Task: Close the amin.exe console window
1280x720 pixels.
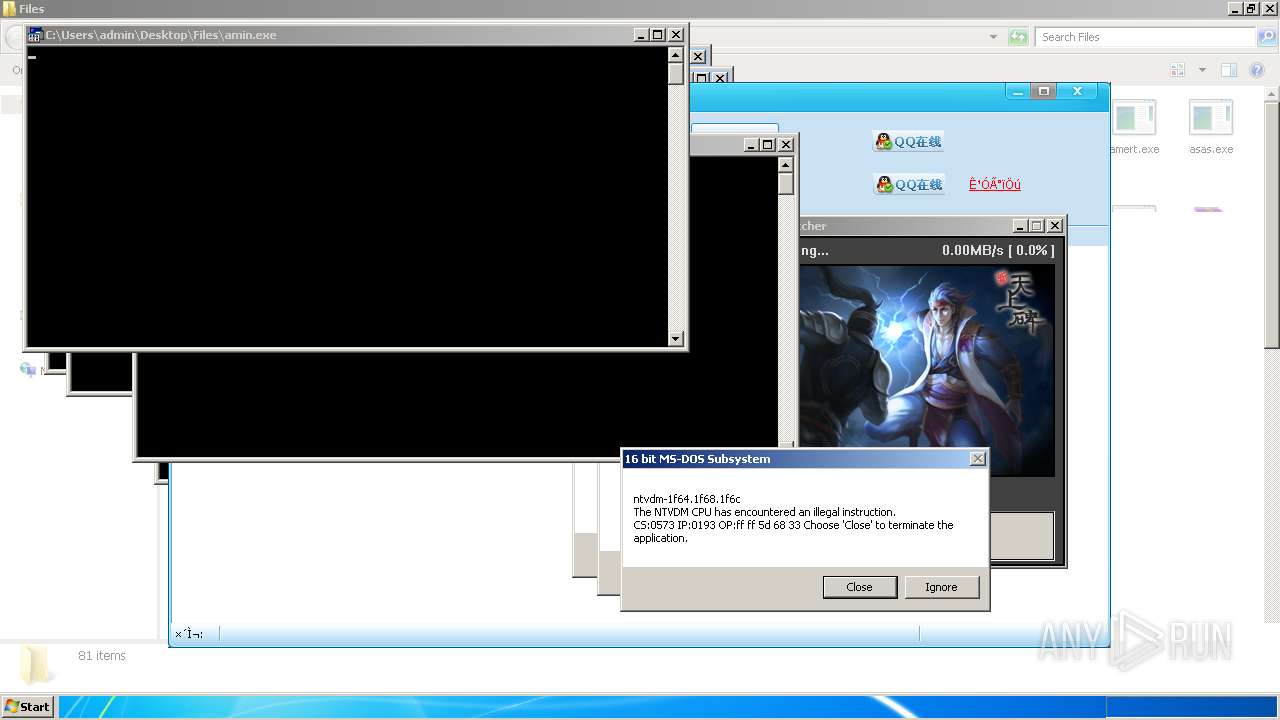Action: (x=676, y=35)
